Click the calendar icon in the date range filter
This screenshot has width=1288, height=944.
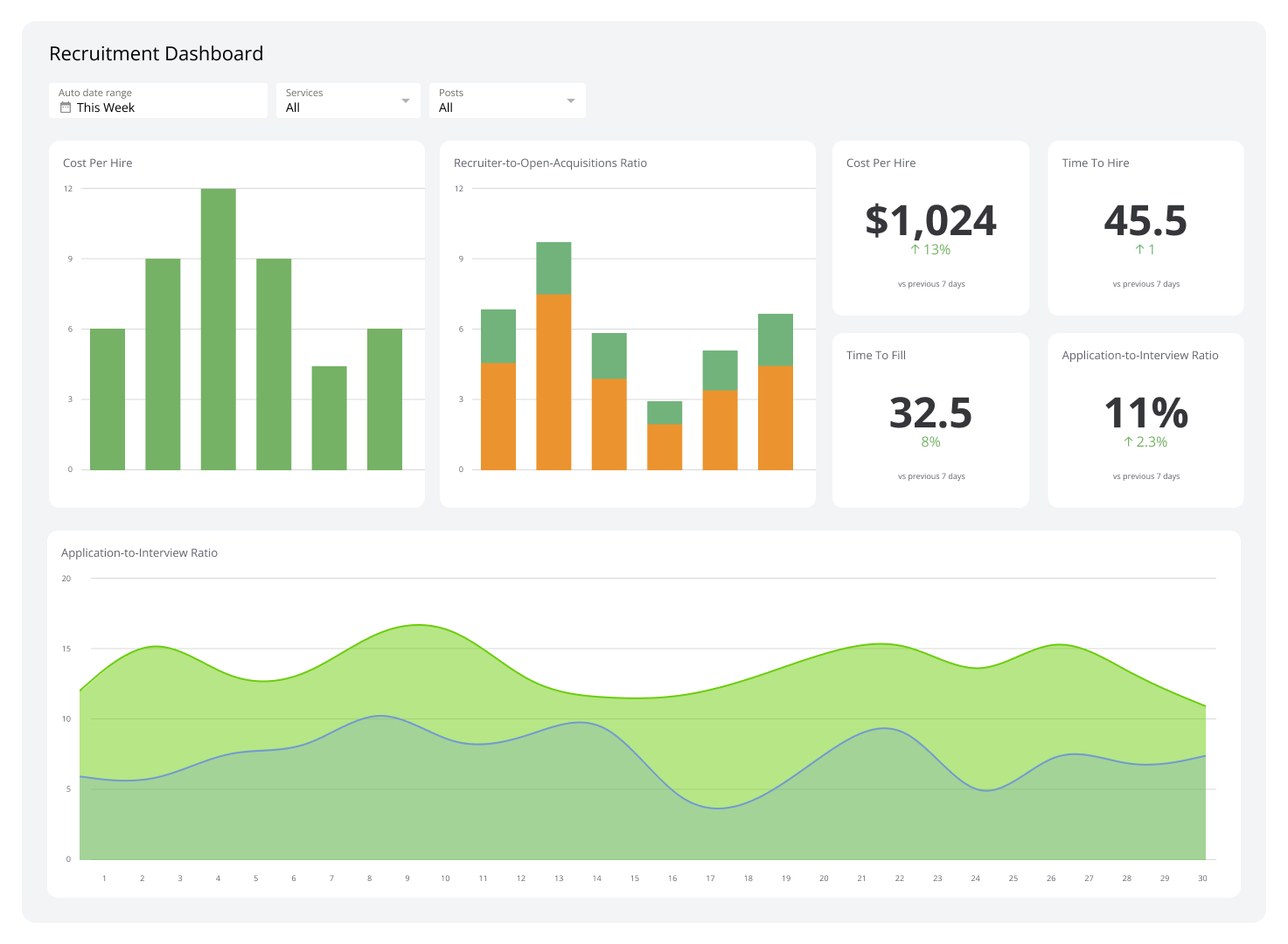66,107
